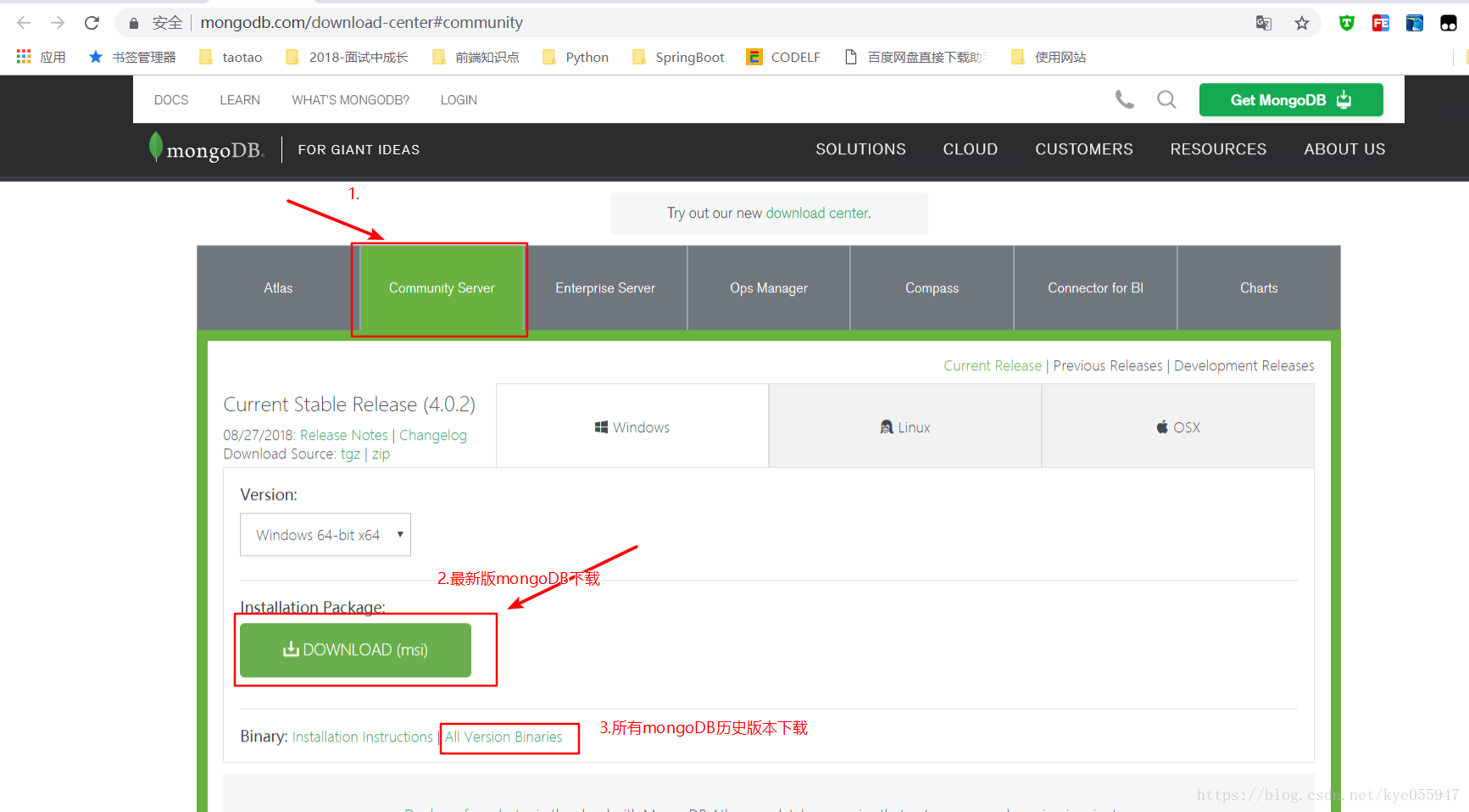Follow the download center link
Viewport: 1469px width, 812px height.
[x=818, y=214]
